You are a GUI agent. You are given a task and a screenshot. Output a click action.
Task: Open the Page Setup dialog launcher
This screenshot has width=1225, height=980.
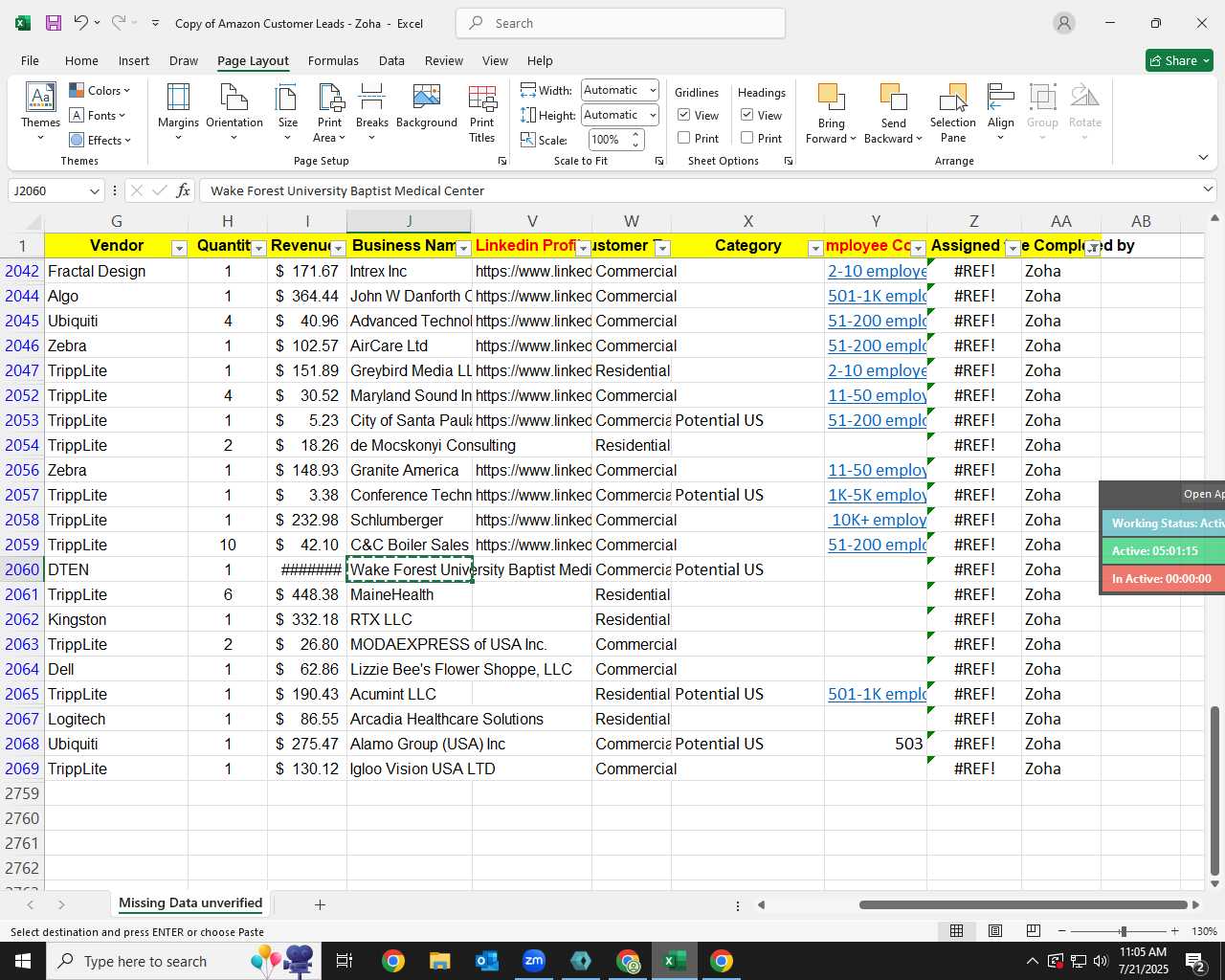pos(502,162)
